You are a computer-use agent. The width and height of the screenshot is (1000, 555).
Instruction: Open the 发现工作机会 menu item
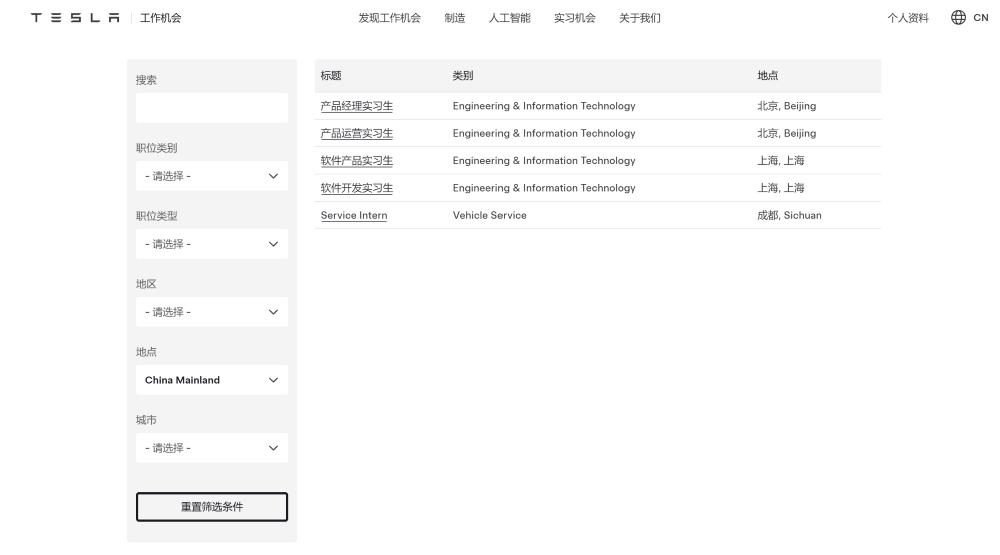[x=389, y=18]
